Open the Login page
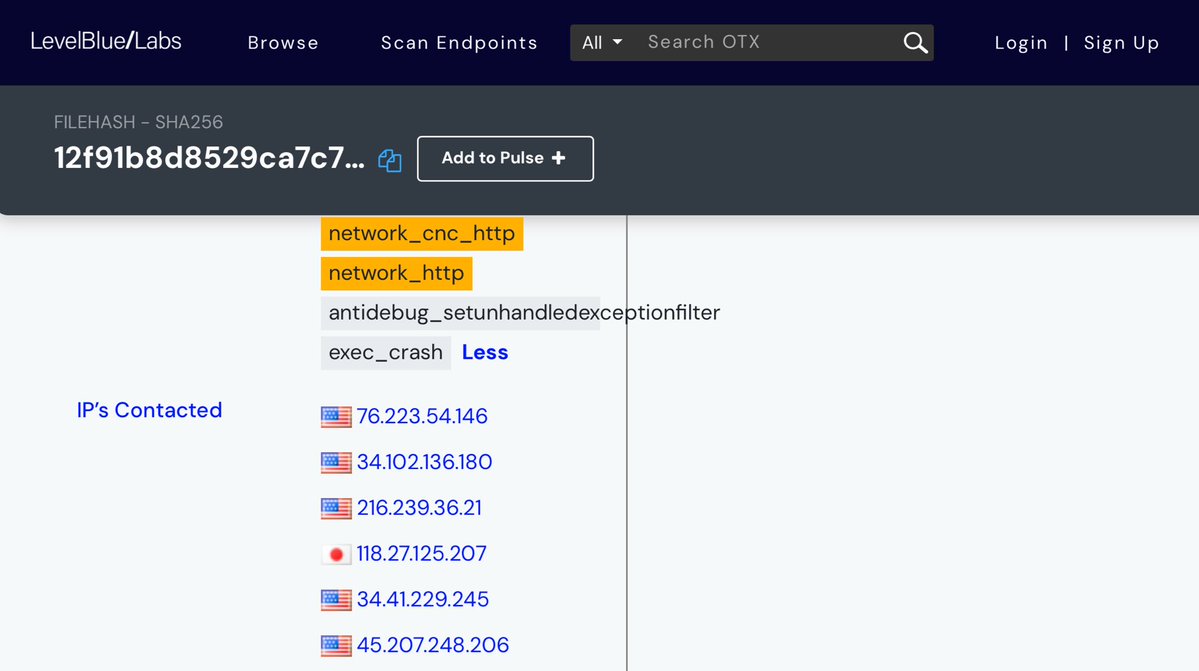Image resolution: width=1199 pixels, height=671 pixels. pyautogui.click(x=1021, y=43)
